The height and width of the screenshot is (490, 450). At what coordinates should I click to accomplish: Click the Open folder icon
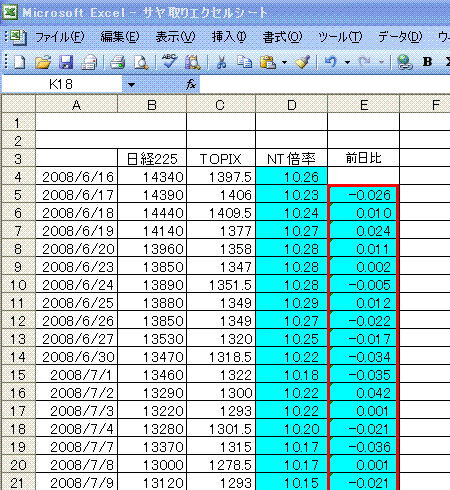(43, 62)
